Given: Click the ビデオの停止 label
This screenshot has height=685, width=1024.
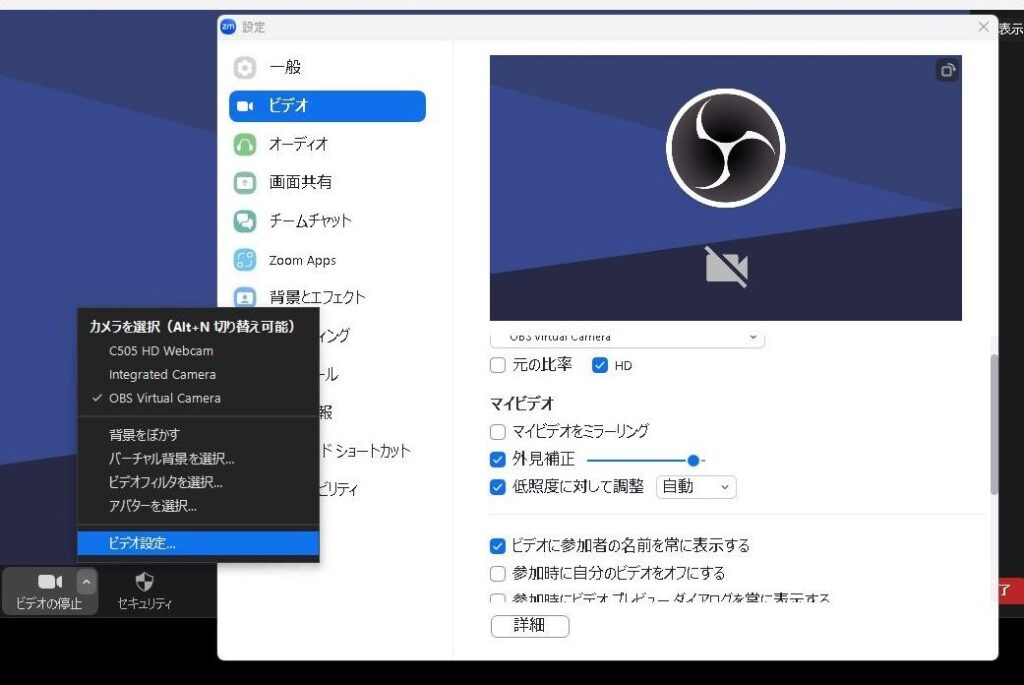Looking at the screenshot, I should pyautogui.click(x=49, y=603).
